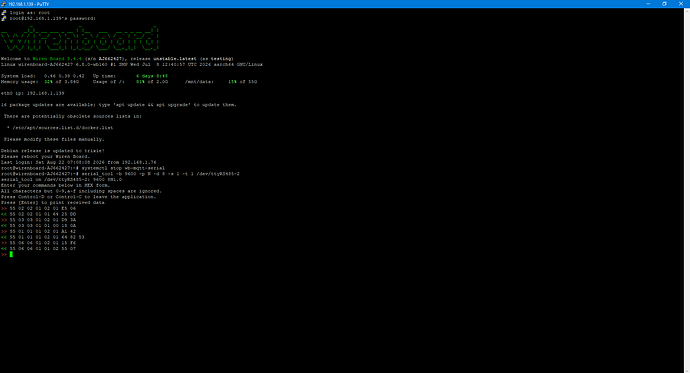The image size is (690, 373).
Task: Click the 'Linux wirenboard-A2662427' kernel line
Action: pos(132,64)
